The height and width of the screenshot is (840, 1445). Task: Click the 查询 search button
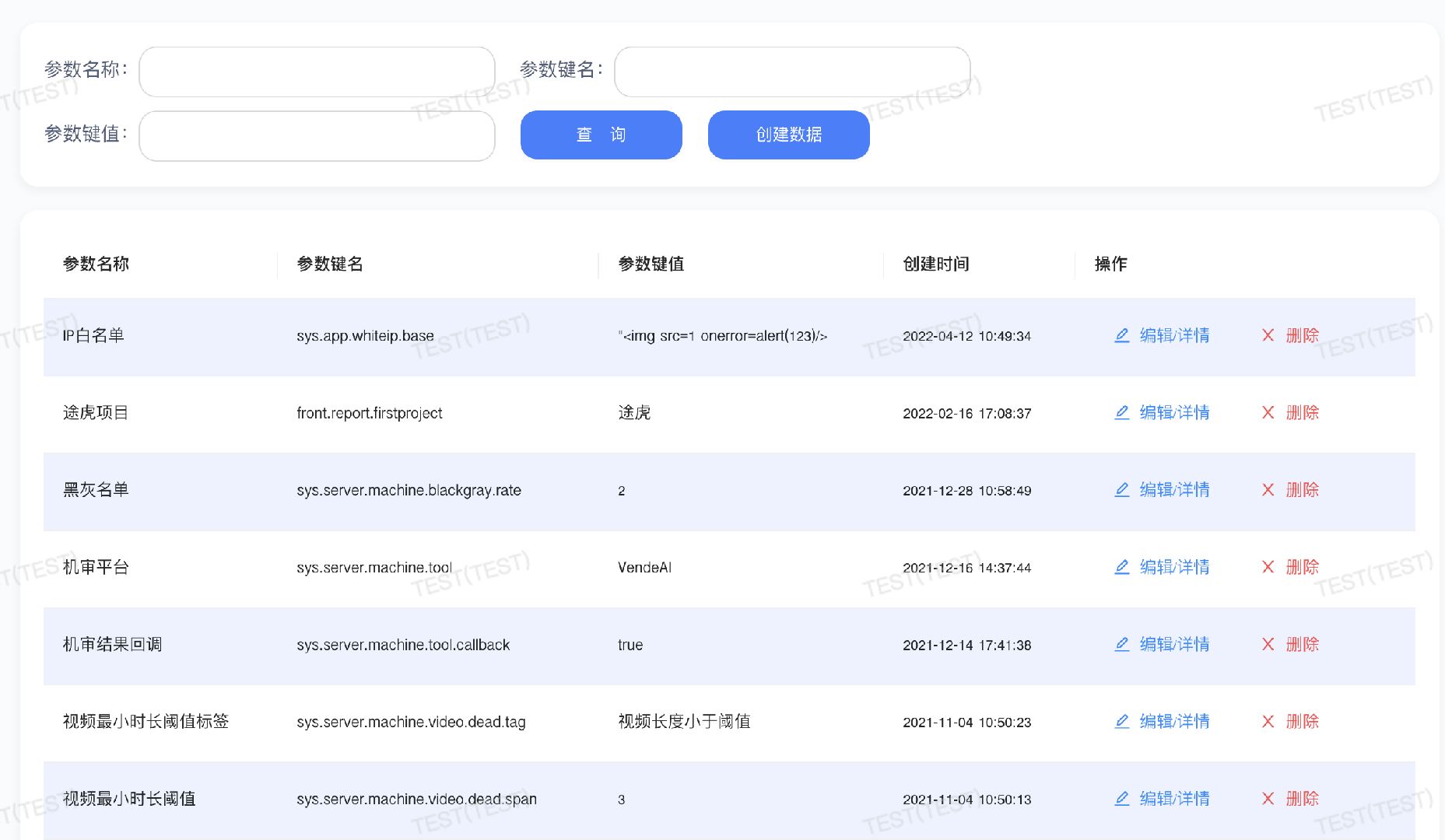pos(601,135)
